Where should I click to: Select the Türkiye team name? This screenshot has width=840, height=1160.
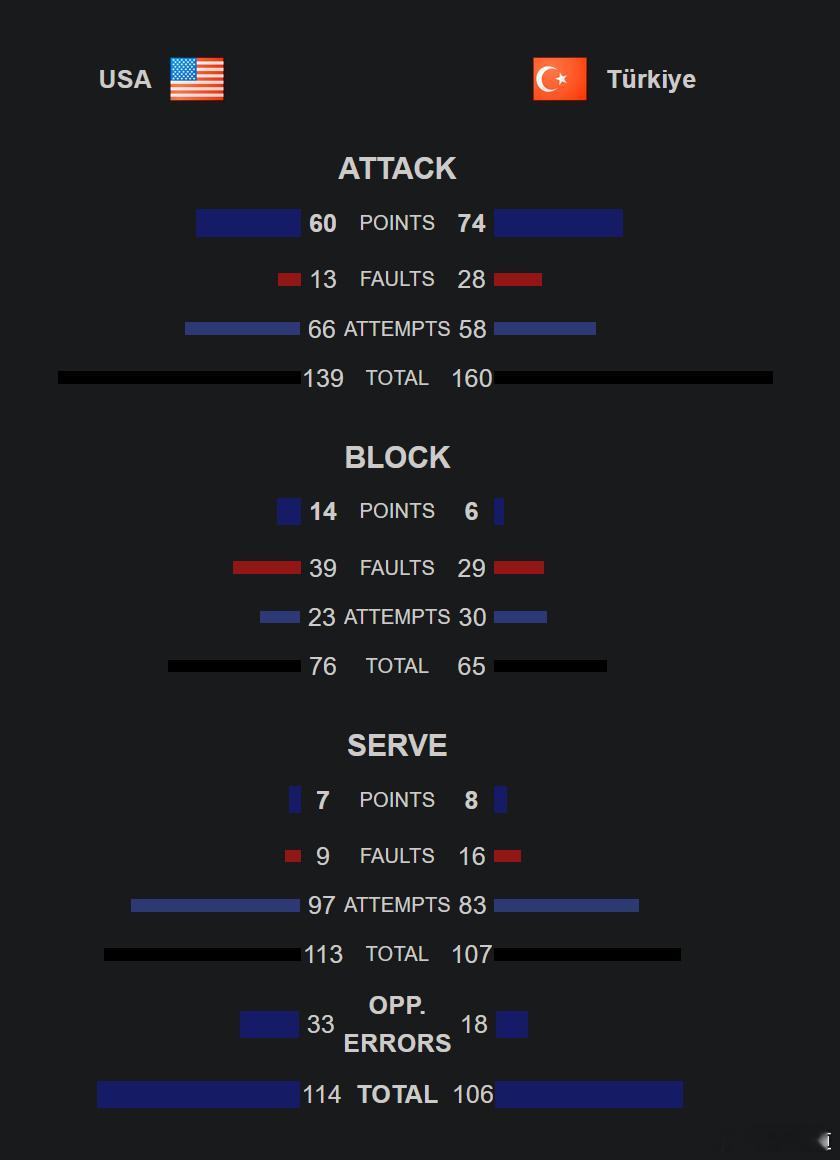click(x=651, y=79)
